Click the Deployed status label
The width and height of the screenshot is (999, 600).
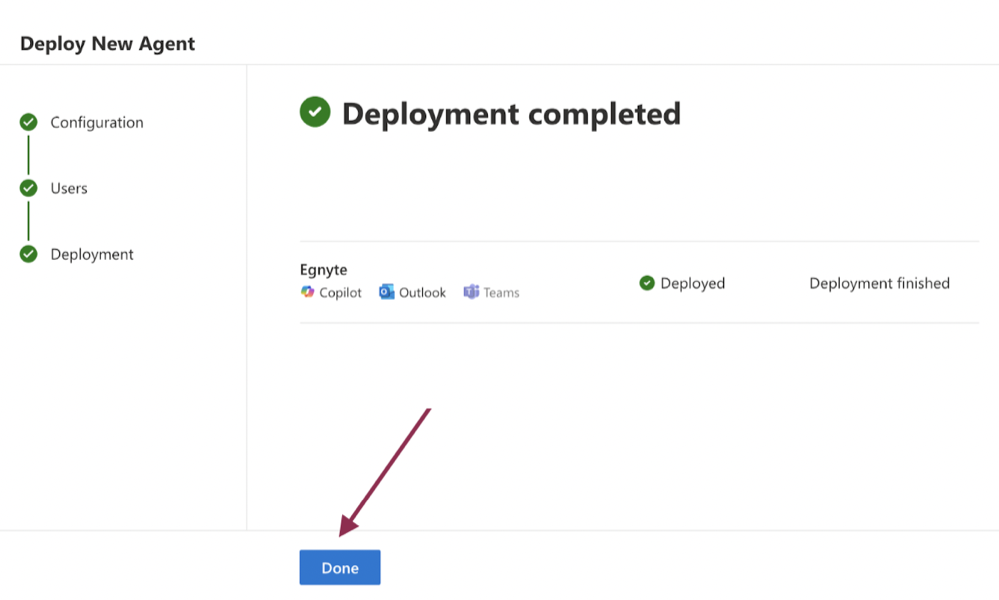[691, 283]
